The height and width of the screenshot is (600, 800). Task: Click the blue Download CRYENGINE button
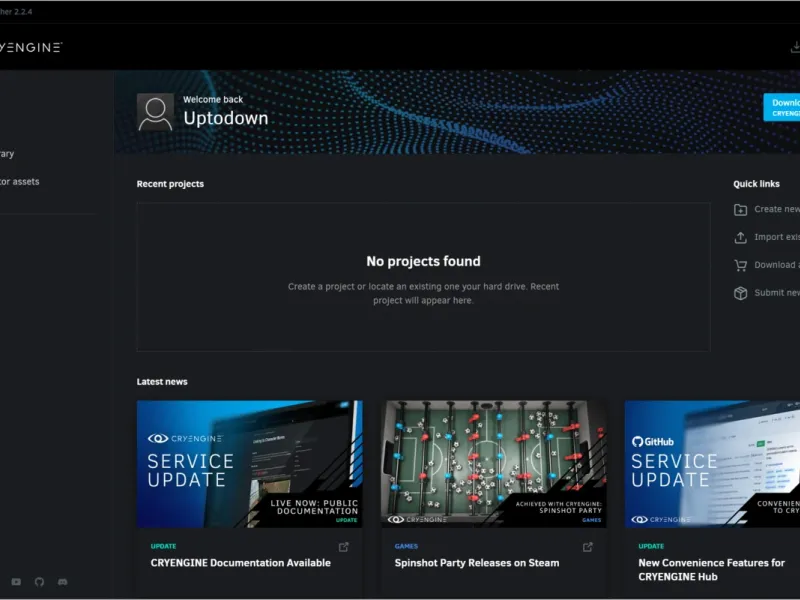tap(782, 107)
